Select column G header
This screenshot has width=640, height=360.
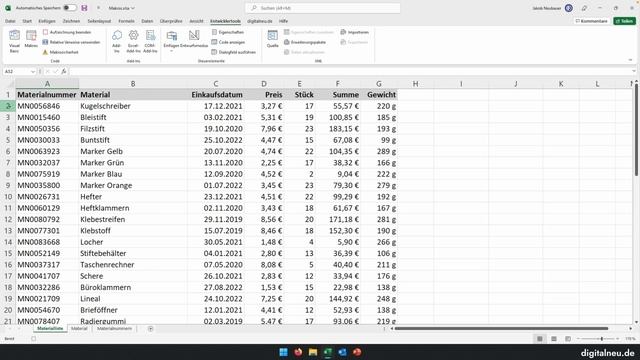click(379, 84)
